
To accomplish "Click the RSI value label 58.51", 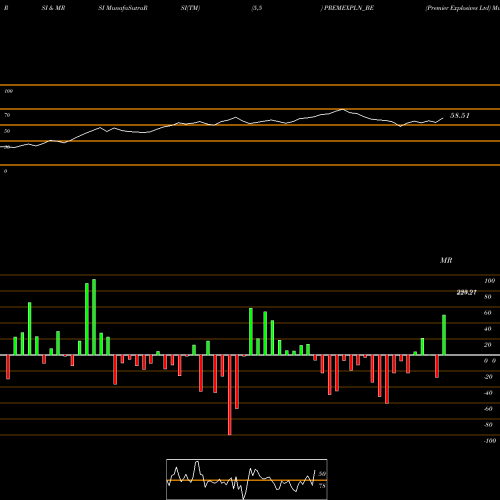I will [460, 116].
